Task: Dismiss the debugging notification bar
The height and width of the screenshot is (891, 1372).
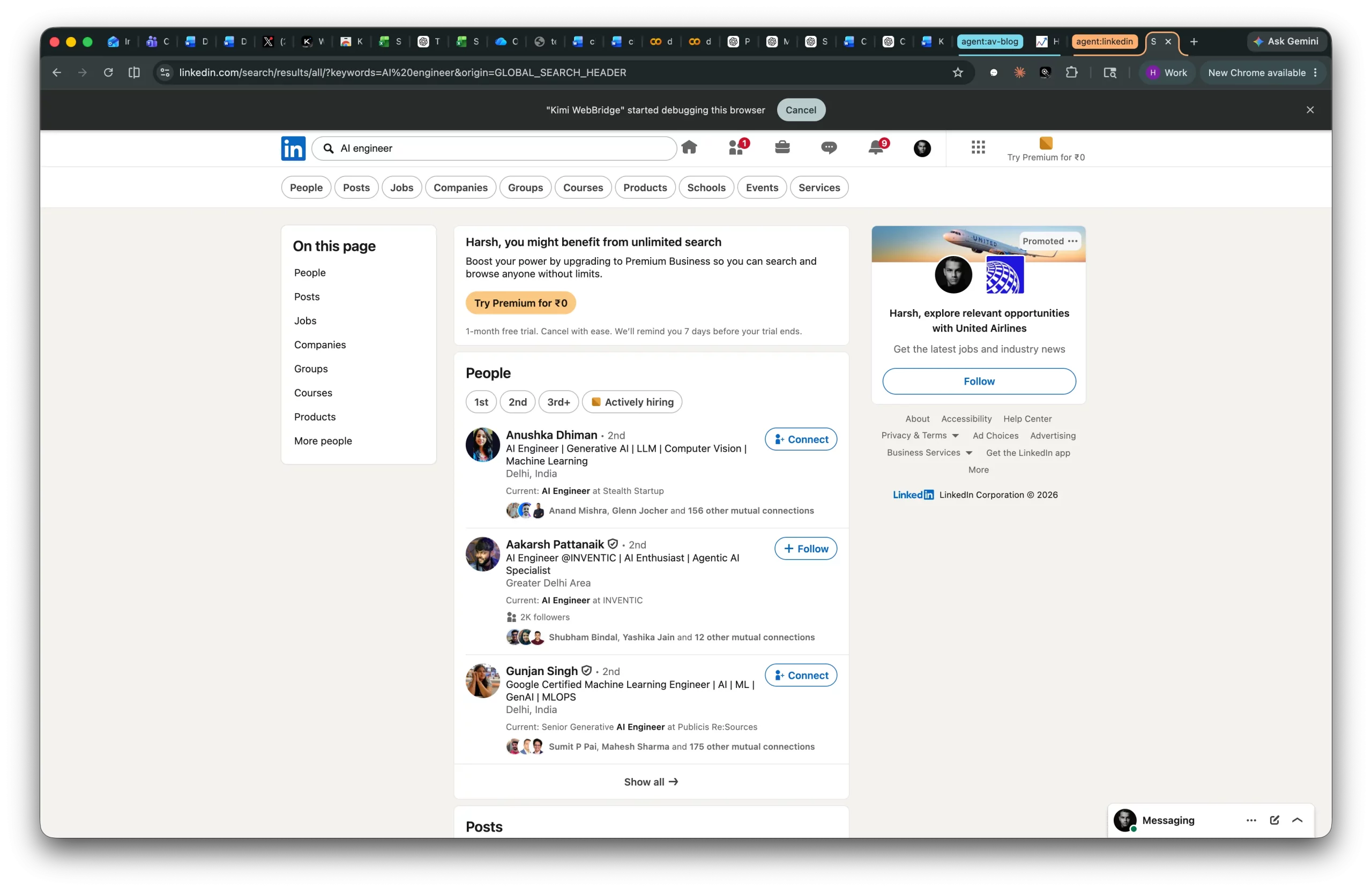Action: click(x=1310, y=109)
